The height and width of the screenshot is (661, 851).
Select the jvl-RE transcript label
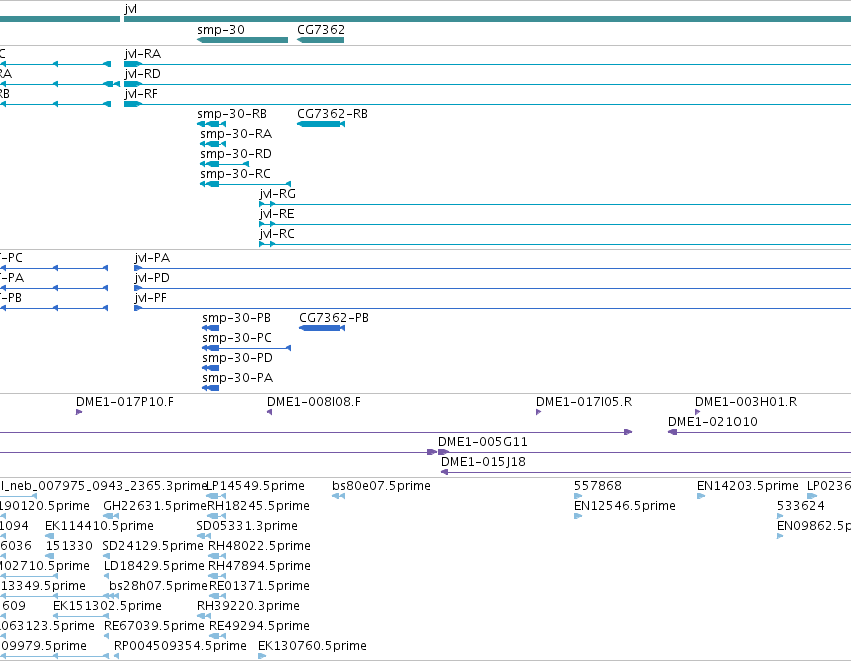tap(277, 214)
